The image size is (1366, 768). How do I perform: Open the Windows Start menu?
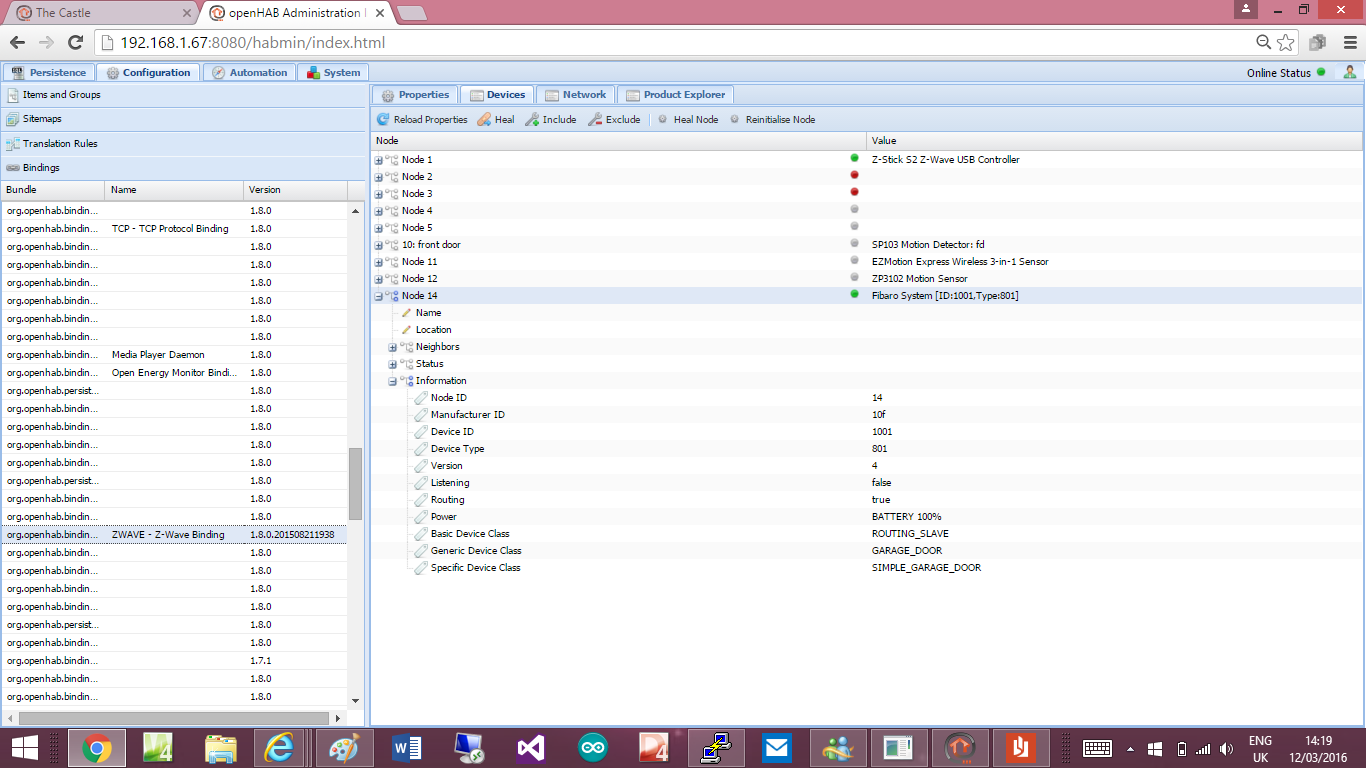25,748
